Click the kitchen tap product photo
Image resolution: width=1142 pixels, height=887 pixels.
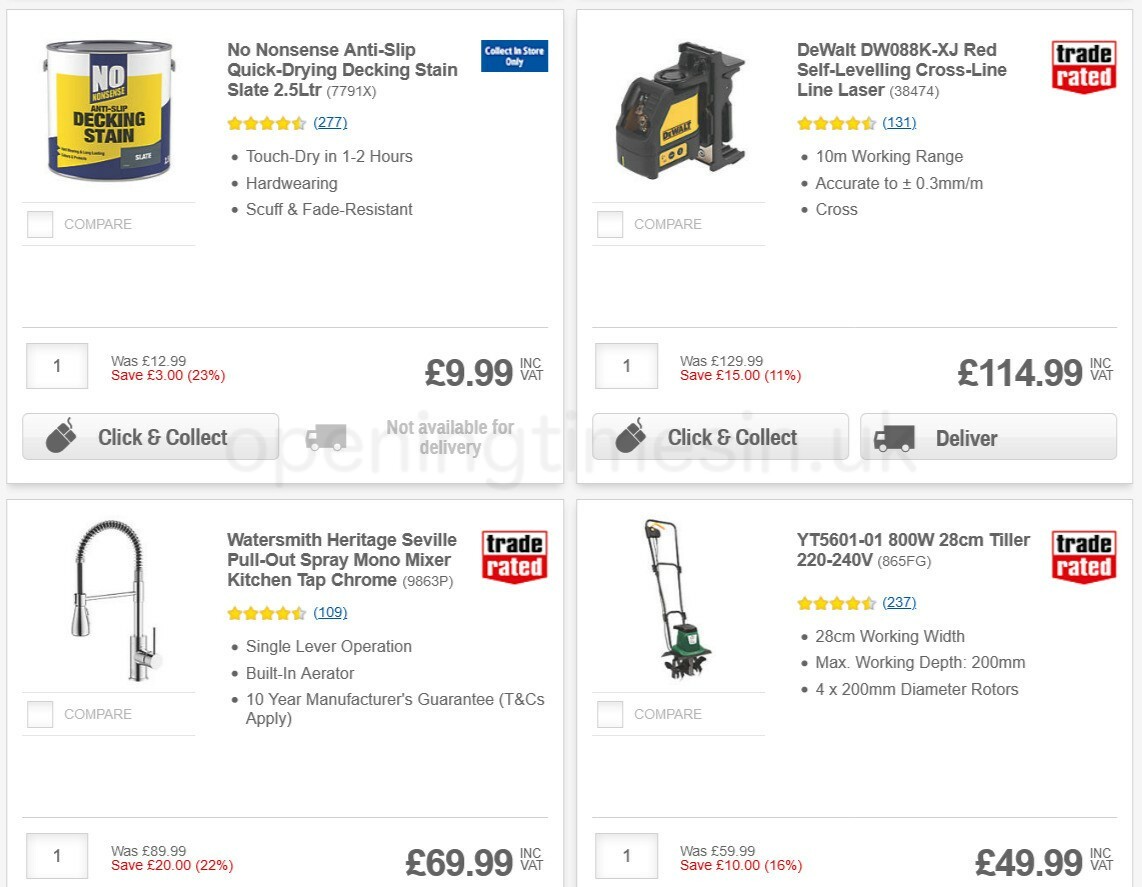coord(108,600)
